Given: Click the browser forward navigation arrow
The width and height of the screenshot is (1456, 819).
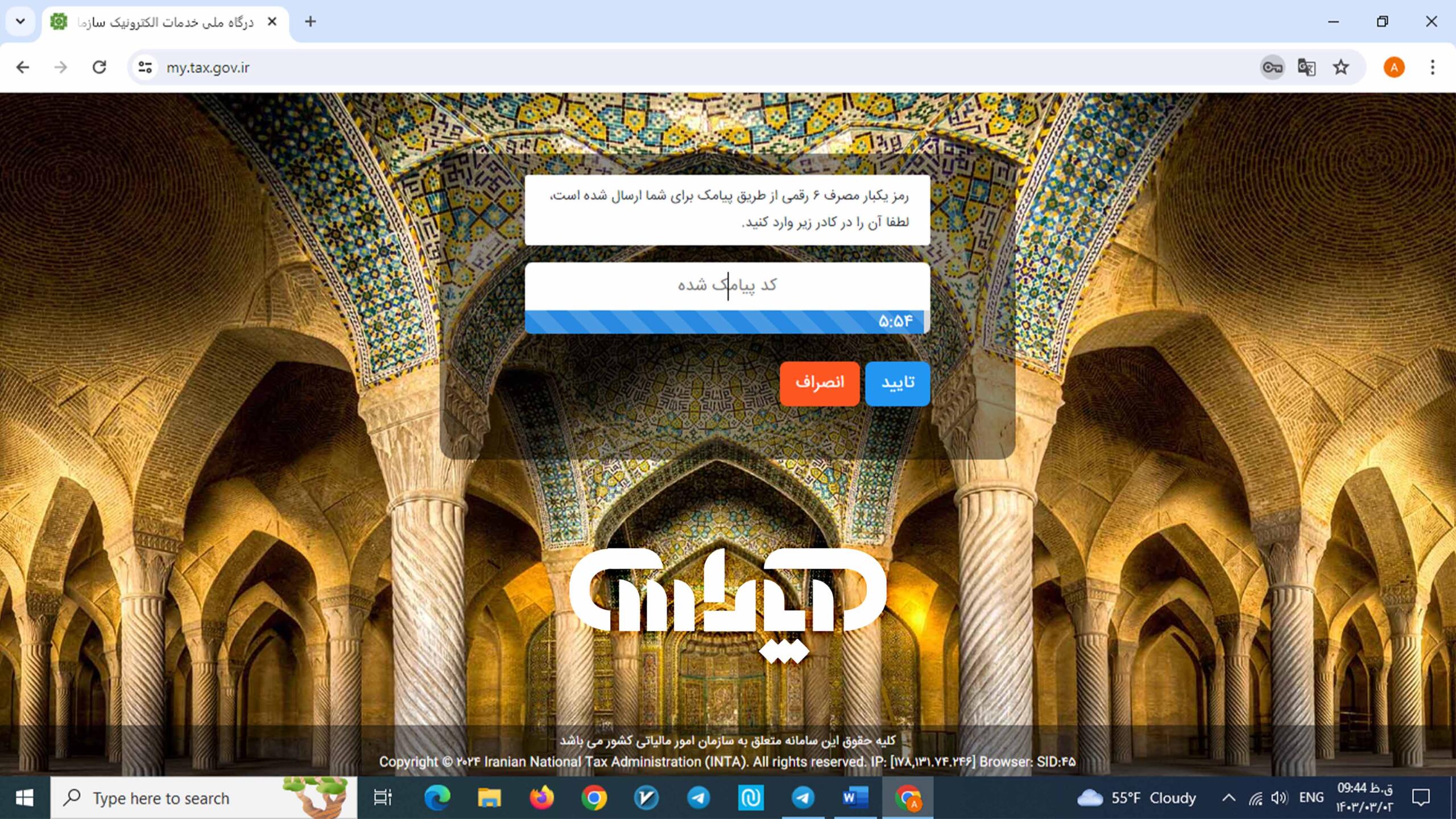Looking at the screenshot, I should pos(60,67).
